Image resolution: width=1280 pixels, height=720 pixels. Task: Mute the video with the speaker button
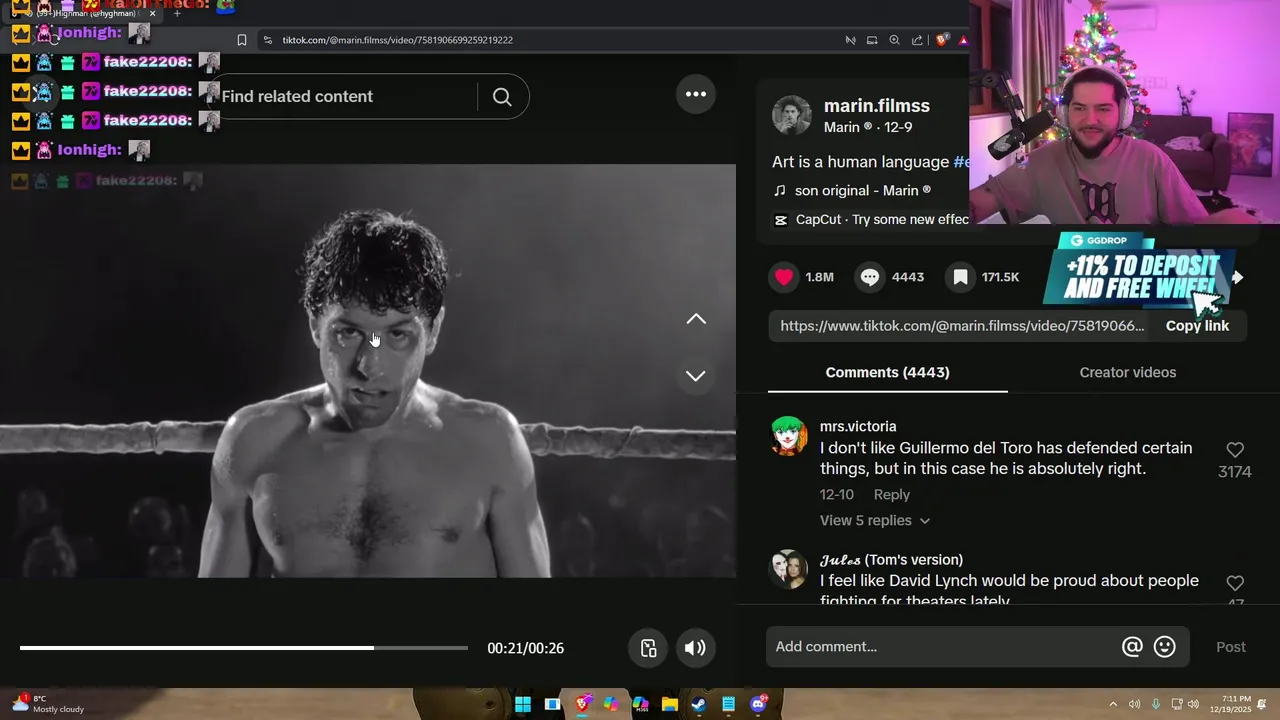pos(695,648)
